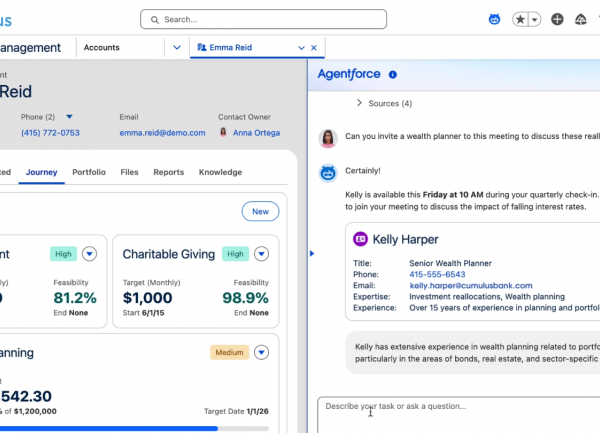Open contact owner Anna Ortega link
This screenshot has height=433, width=600.
click(x=256, y=133)
